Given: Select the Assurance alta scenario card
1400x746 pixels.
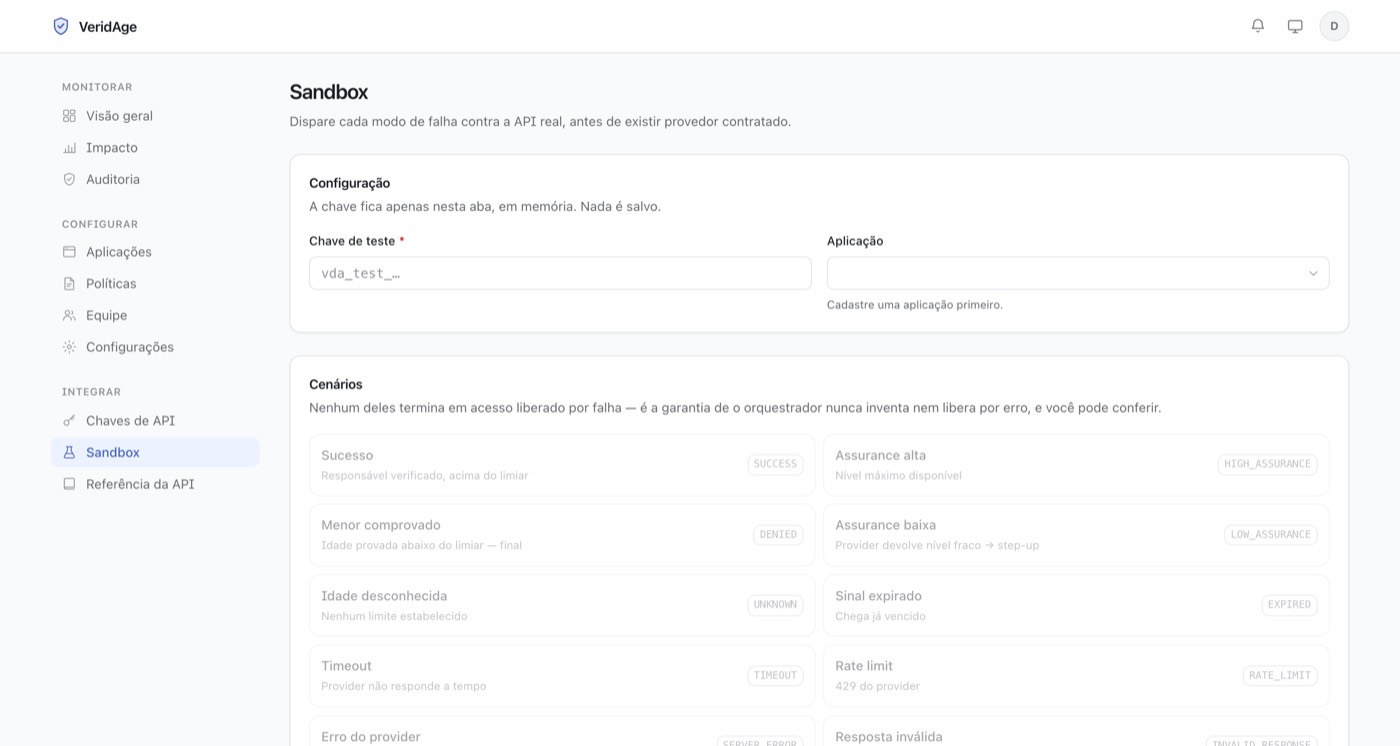Looking at the screenshot, I should [1076, 465].
